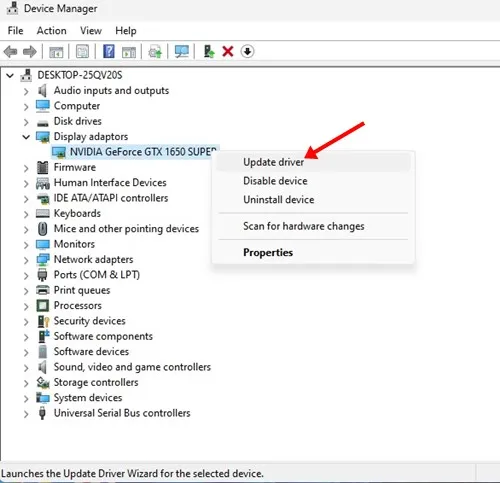Click the red X Uninstall device toolbar icon

tap(228, 51)
